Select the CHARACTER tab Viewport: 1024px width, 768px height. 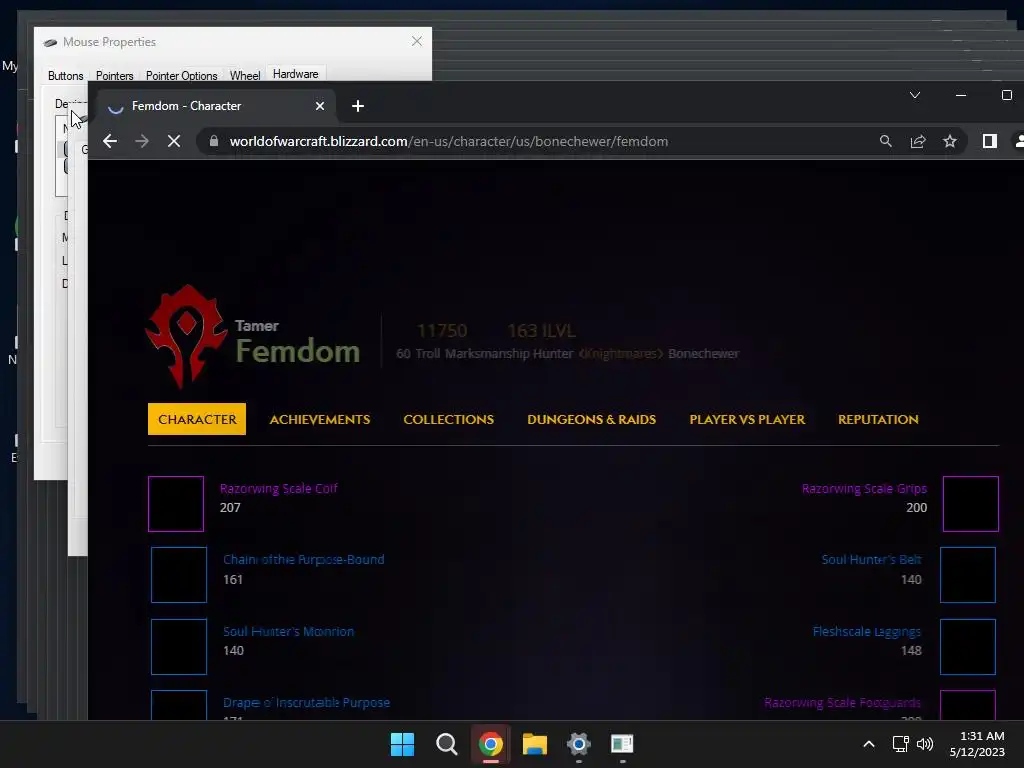coord(197,419)
